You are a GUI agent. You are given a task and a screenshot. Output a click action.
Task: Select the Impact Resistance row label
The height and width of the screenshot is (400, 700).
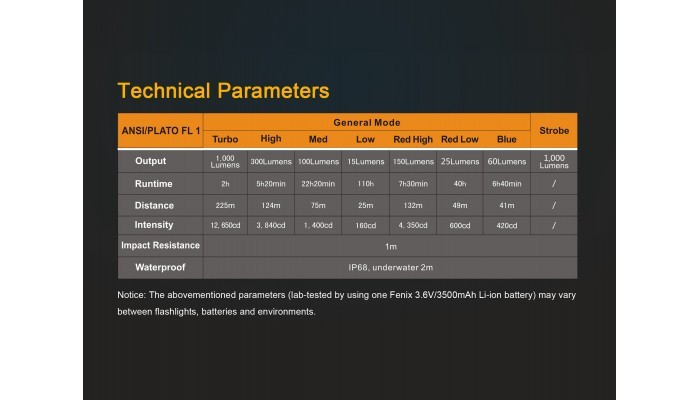pyautogui.click(x=160, y=246)
